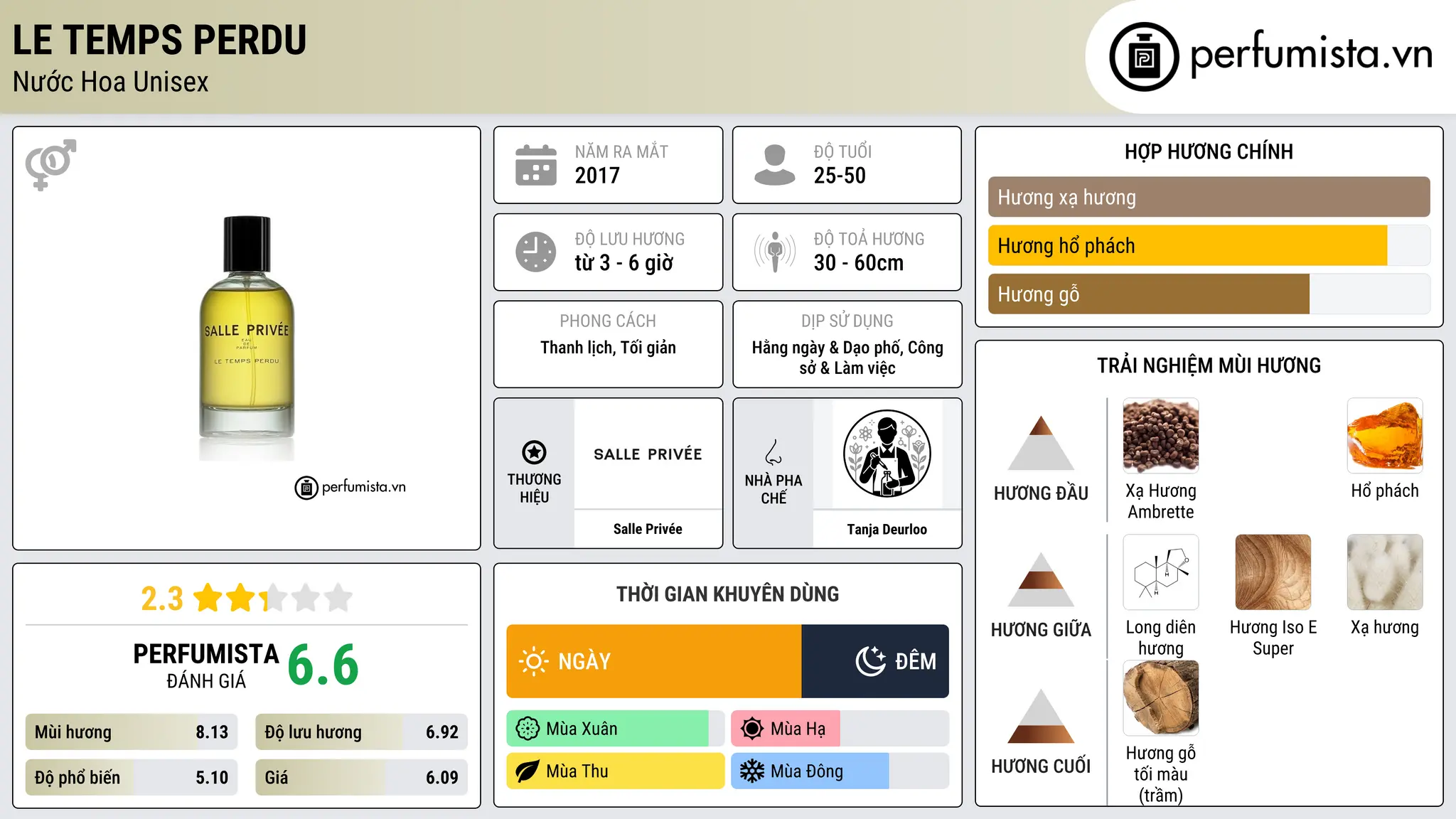Select the pyramid icon above Hương giữa
The image size is (1456, 819).
(1041, 579)
